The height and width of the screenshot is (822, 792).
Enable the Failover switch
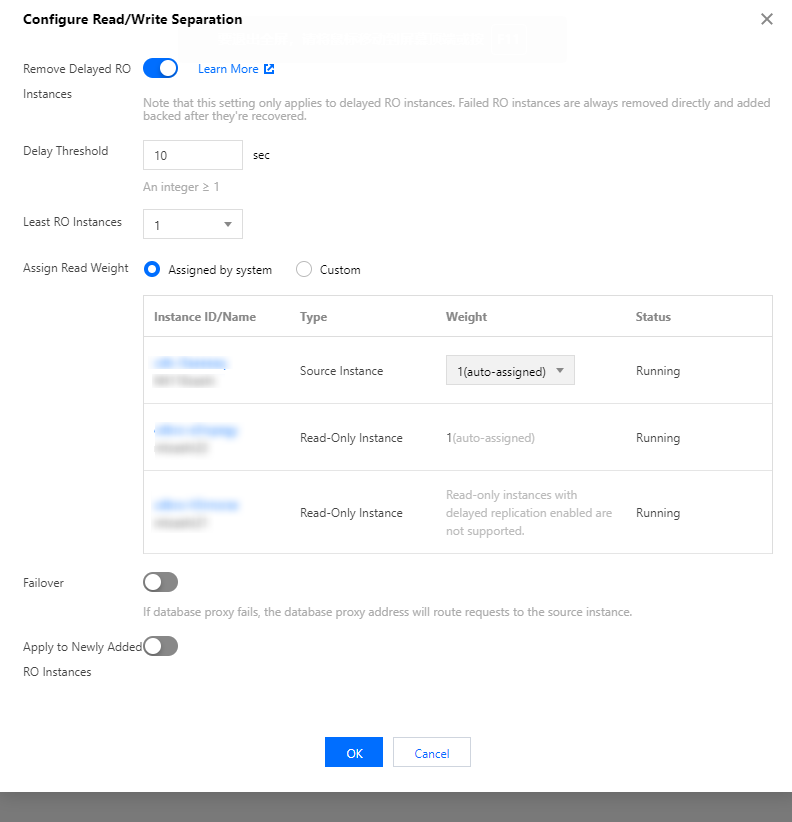pos(160,582)
